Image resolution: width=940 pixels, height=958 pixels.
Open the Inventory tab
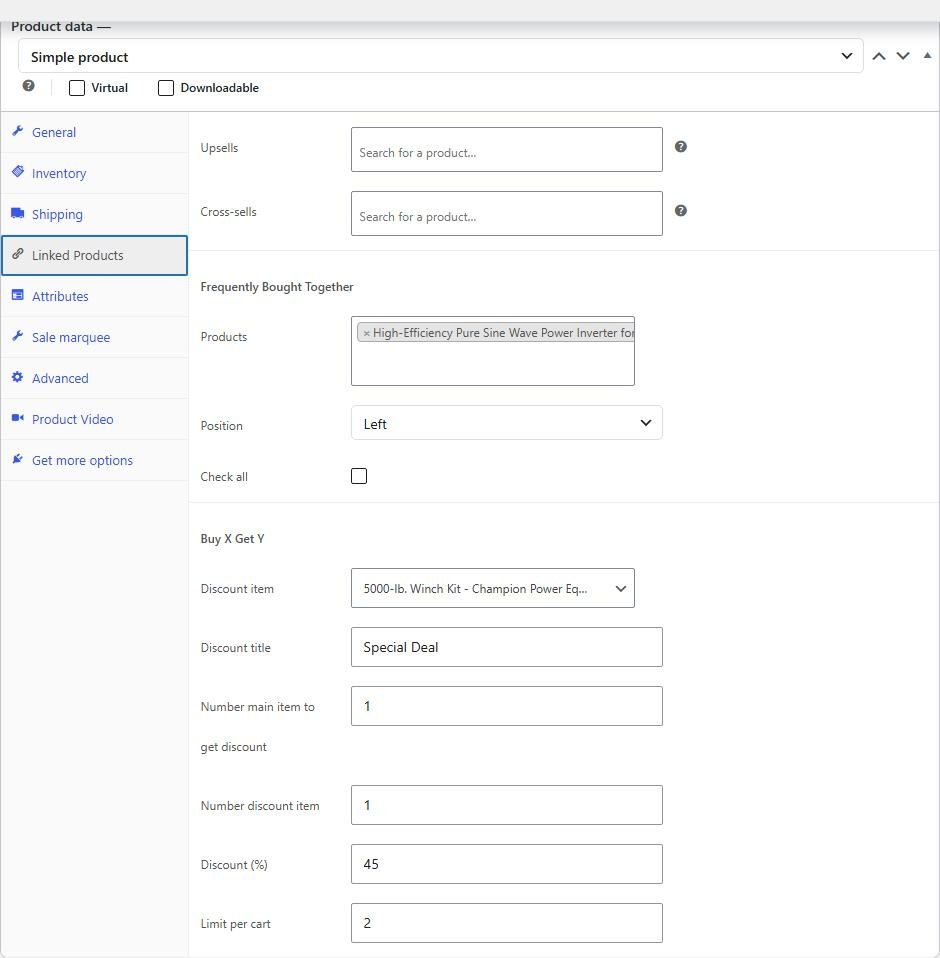[95, 174]
